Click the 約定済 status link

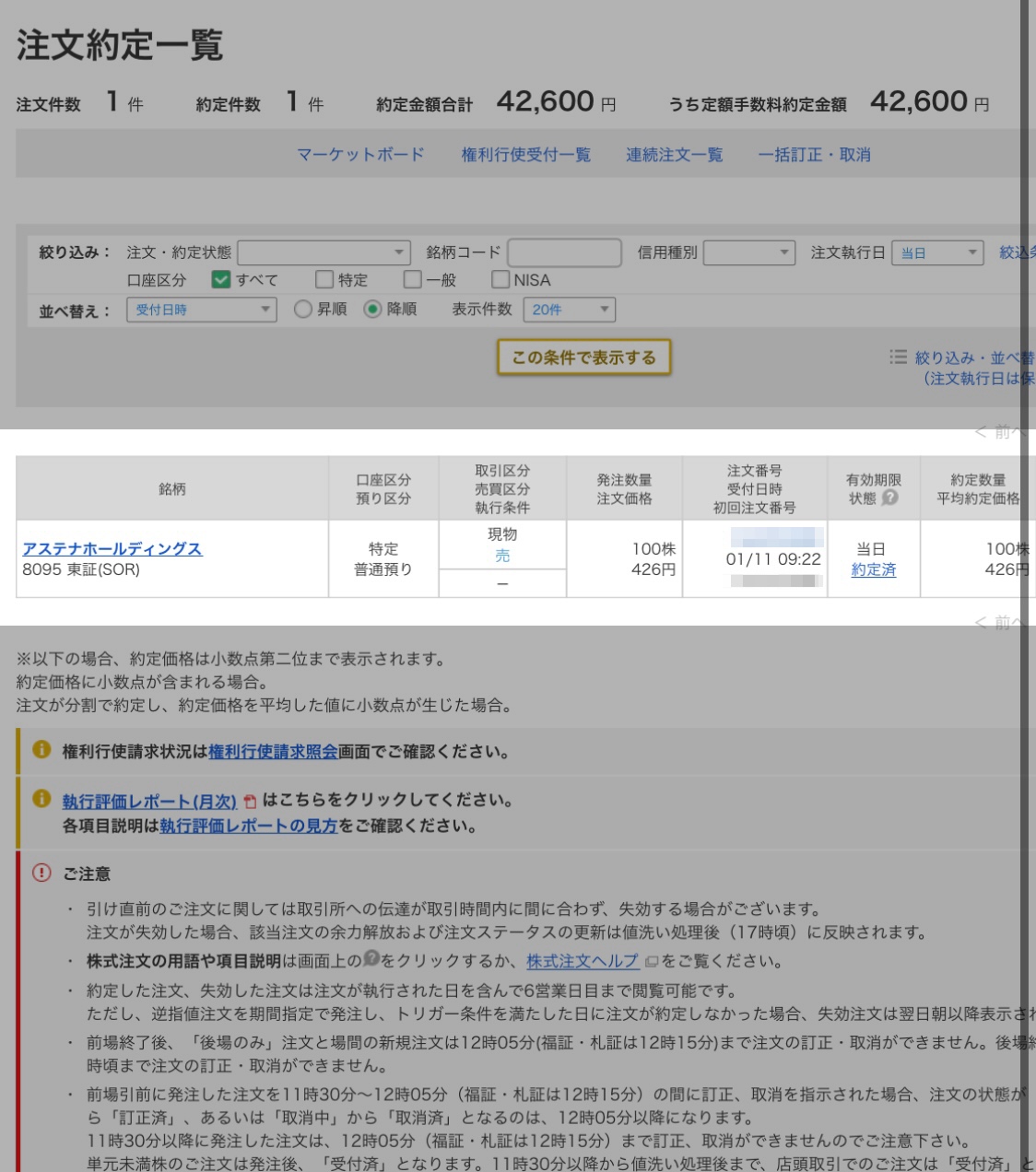click(874, 569)
